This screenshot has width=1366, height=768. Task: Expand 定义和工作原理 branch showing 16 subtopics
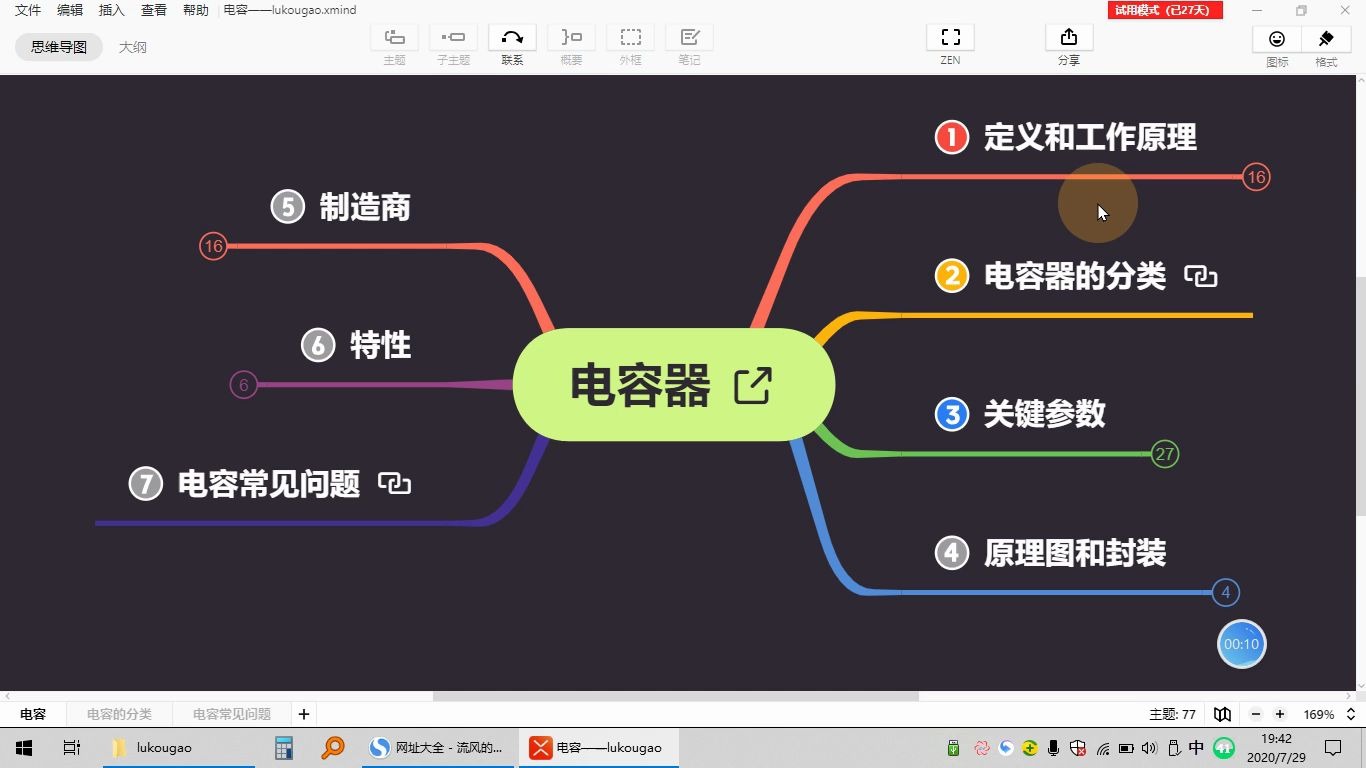(x=1256, y=177)
